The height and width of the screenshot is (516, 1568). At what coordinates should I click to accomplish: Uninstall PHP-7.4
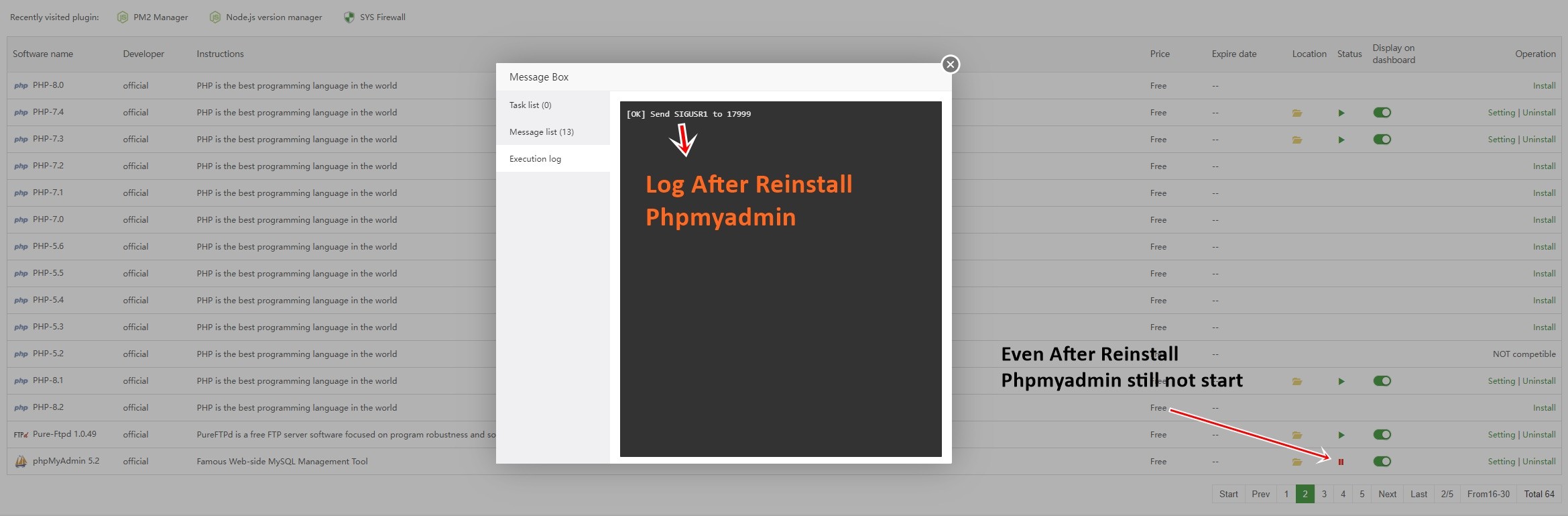point(1539,113)
